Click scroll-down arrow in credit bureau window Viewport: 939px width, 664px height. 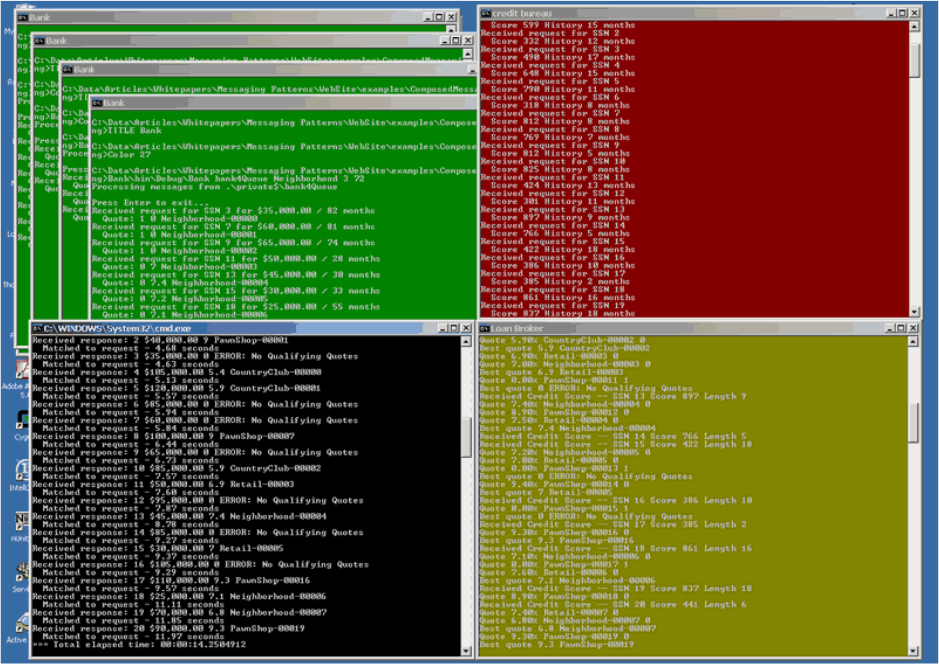pos(914,312)
